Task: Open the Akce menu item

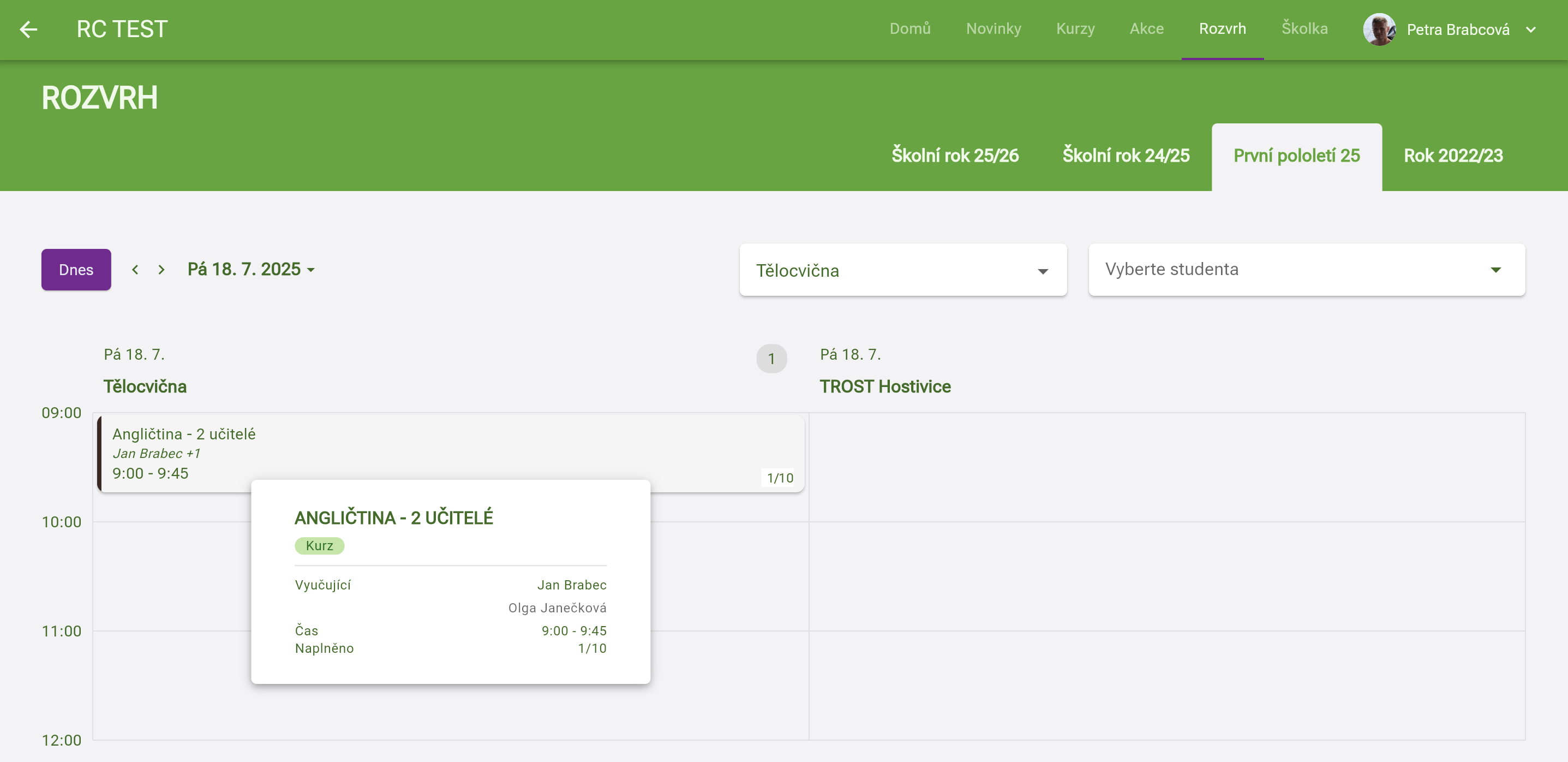Action: pos(1146,28)
